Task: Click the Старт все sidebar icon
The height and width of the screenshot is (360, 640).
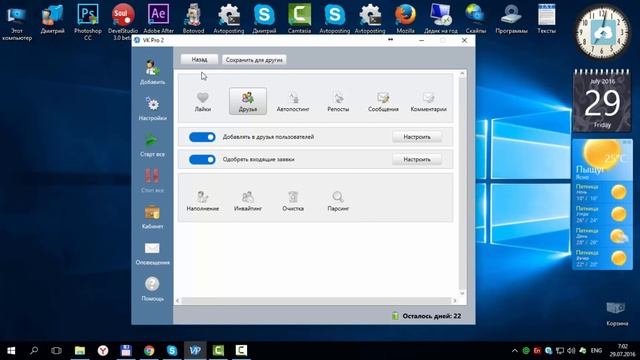Action: coord(152,144)
